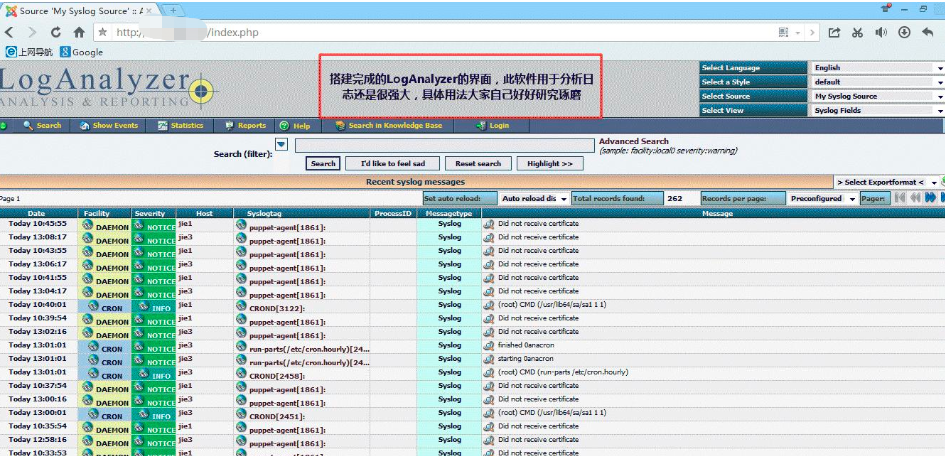Click facility icon in 10:40:01 CRON row

pos(92,305)
